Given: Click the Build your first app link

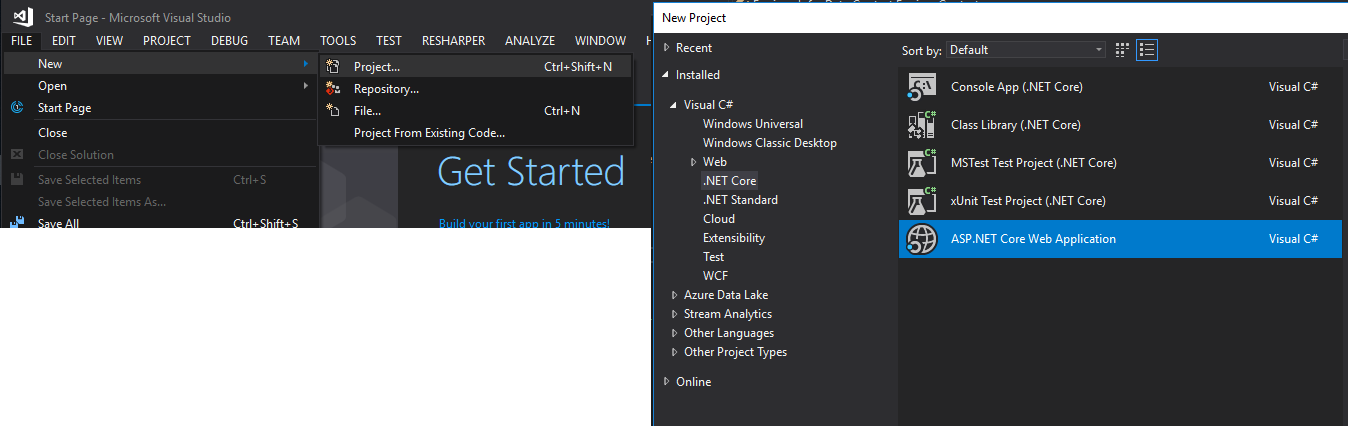Looking at the screenshot, I should tap(524, 223).
